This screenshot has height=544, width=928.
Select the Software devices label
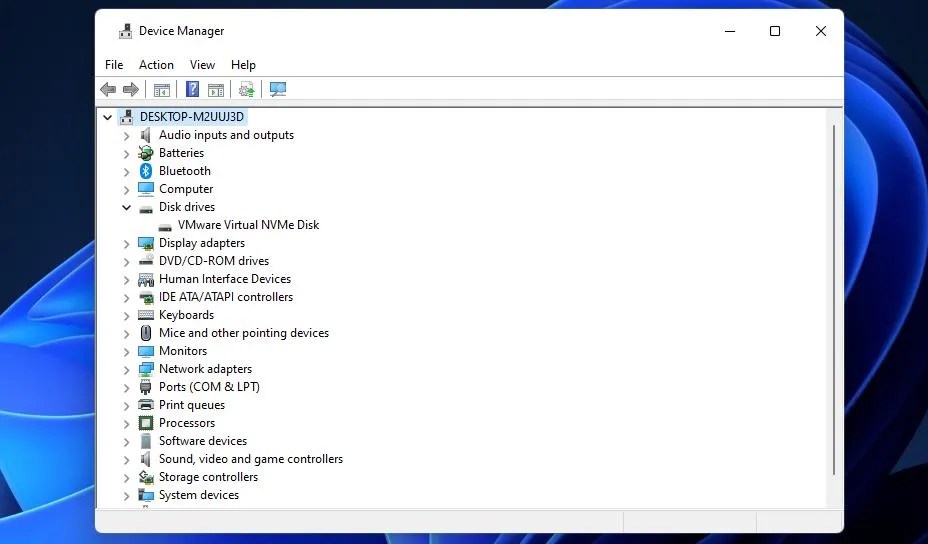pos(203,441)
